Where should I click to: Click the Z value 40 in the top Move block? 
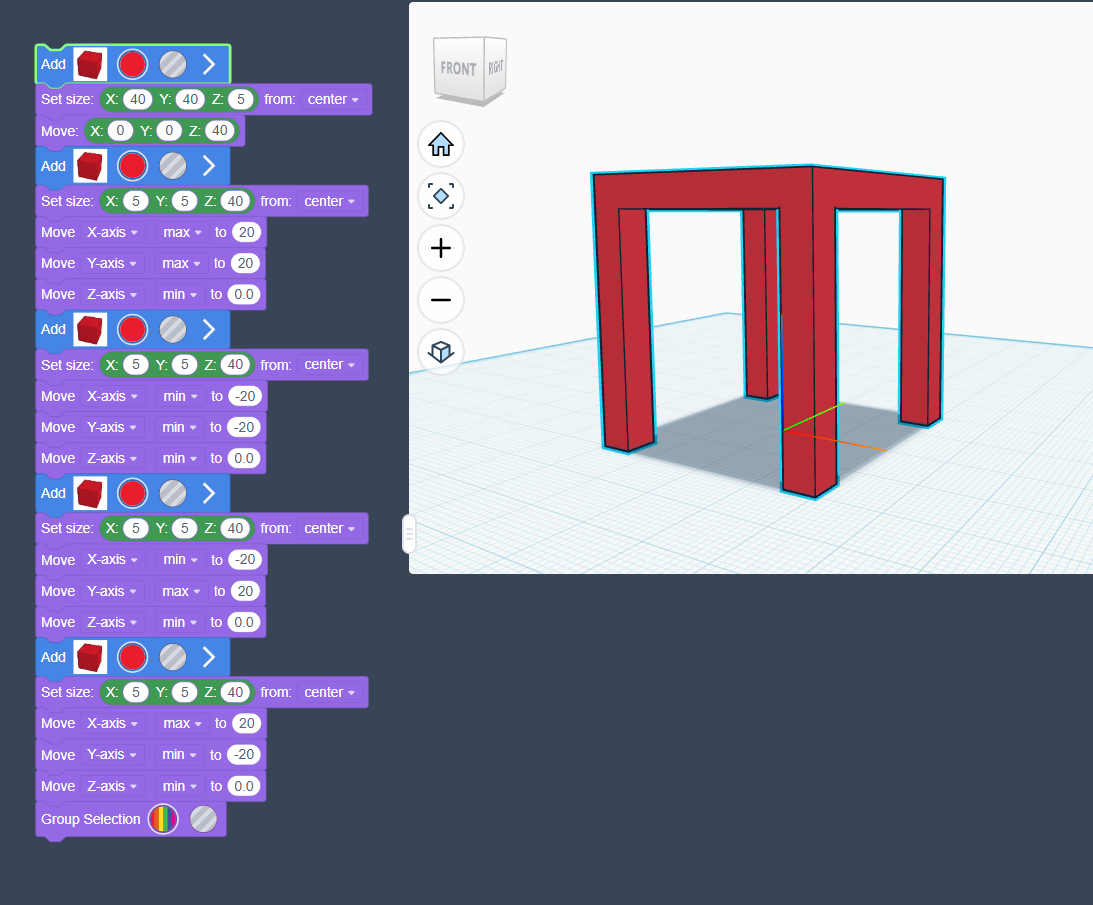219,131
